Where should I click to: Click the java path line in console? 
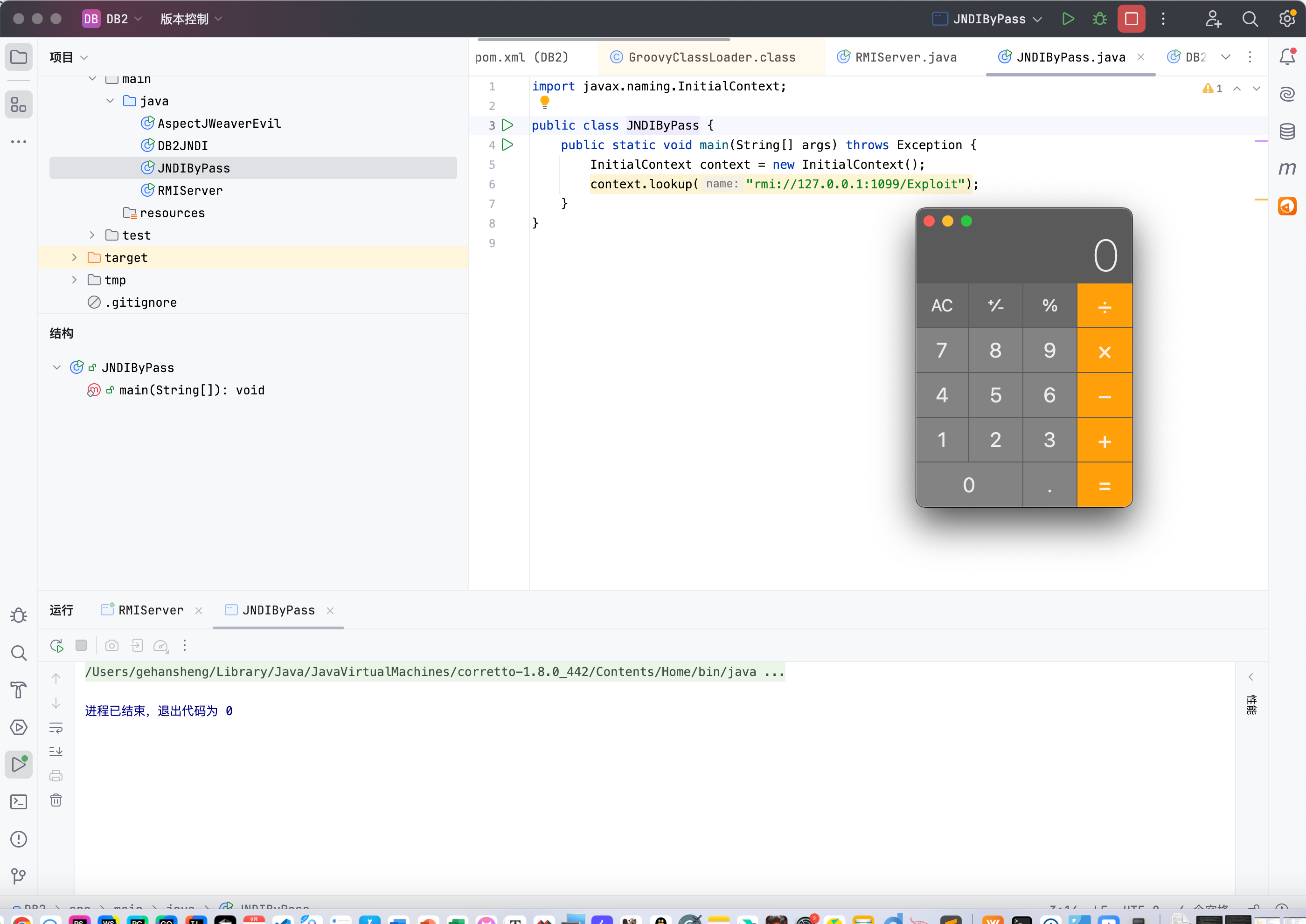pyautogui.click(x=435, y=672)
